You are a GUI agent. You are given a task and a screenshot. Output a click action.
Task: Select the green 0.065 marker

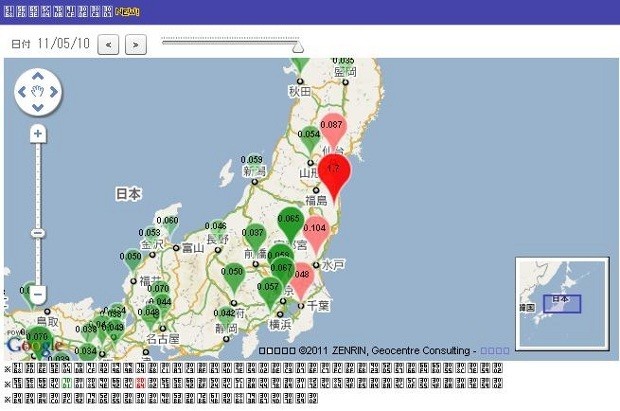[289, 224]
